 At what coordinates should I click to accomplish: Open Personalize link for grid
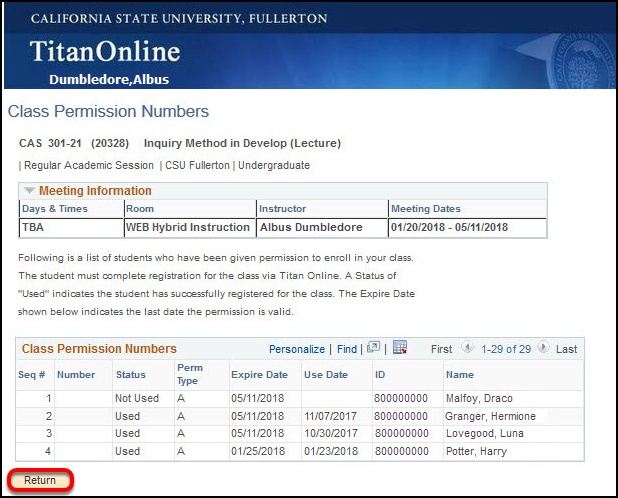(x=297, y=349)
